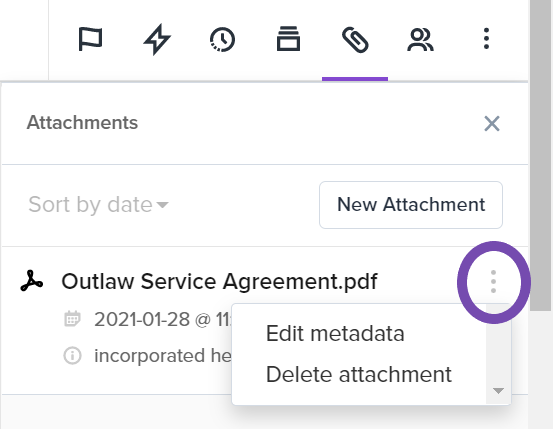
Task: Click the menu's scroll down arrow
Action: pyautogui.click(x=498, y=391)
